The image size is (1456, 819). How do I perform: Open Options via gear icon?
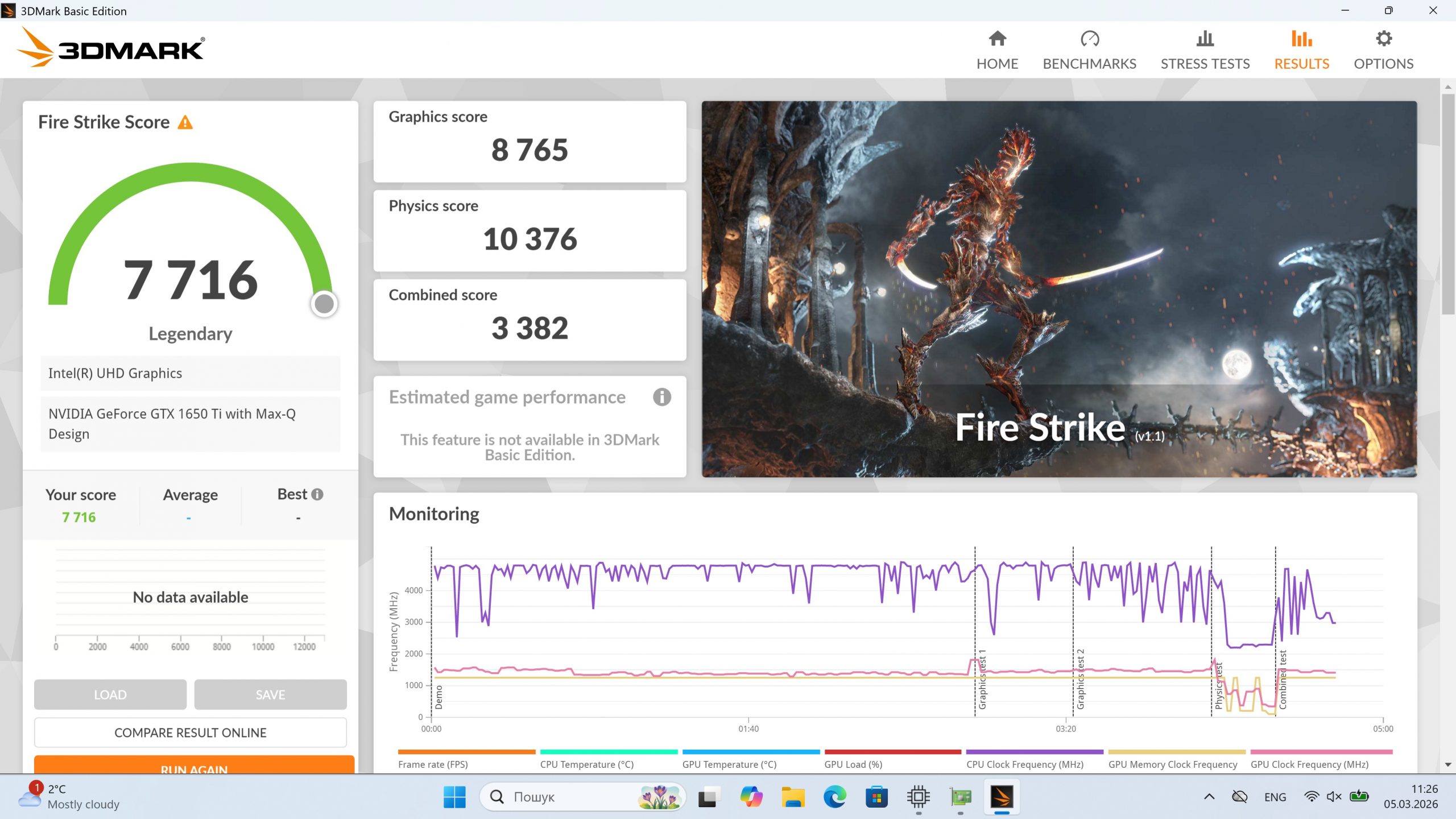tap(1383, 39)
